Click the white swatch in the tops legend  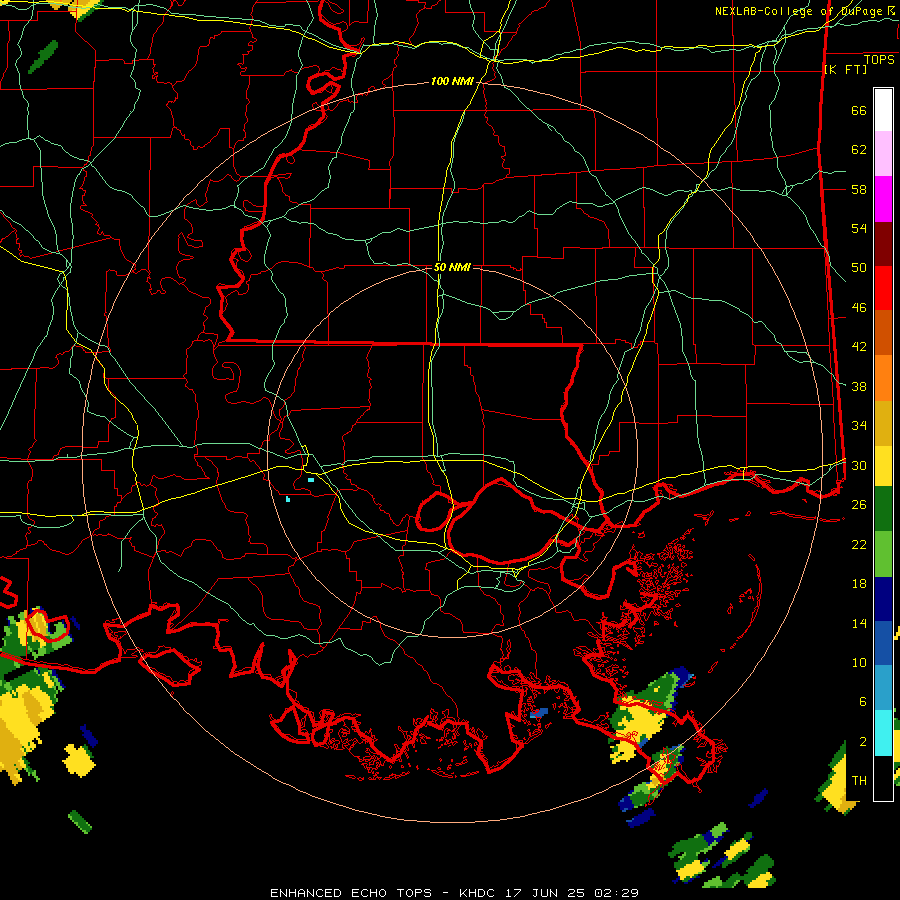[883, 110]
